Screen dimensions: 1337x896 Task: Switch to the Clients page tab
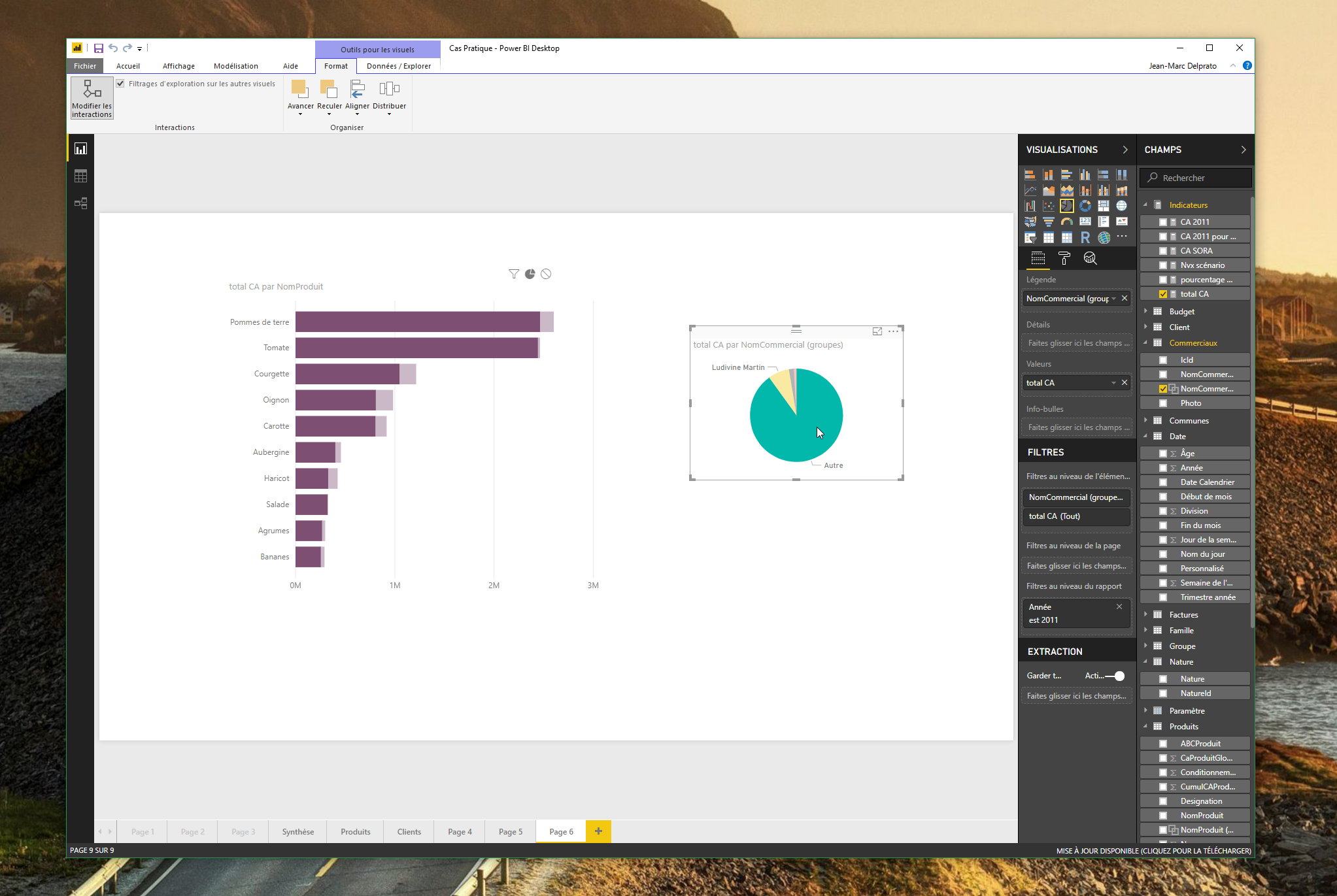pyautogui.click(x=409, y=832)
